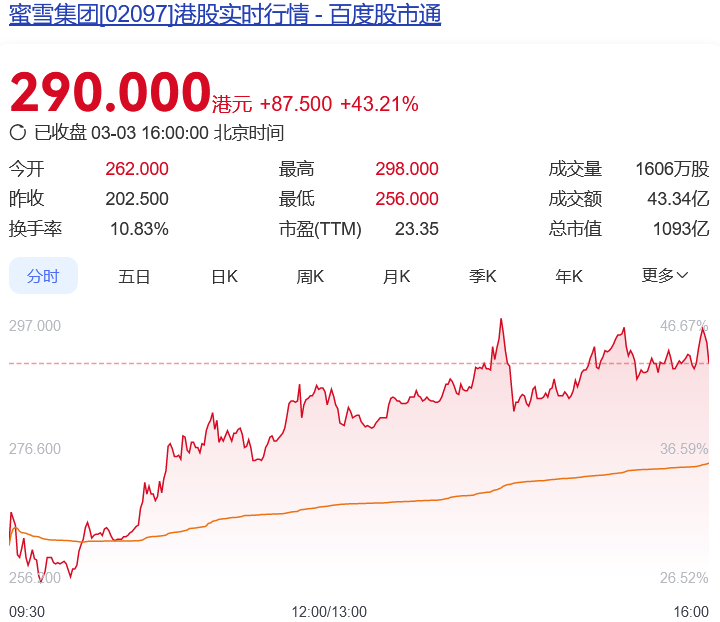
Task: Click the large 290.000 price figure
Action: click(110, 92)
